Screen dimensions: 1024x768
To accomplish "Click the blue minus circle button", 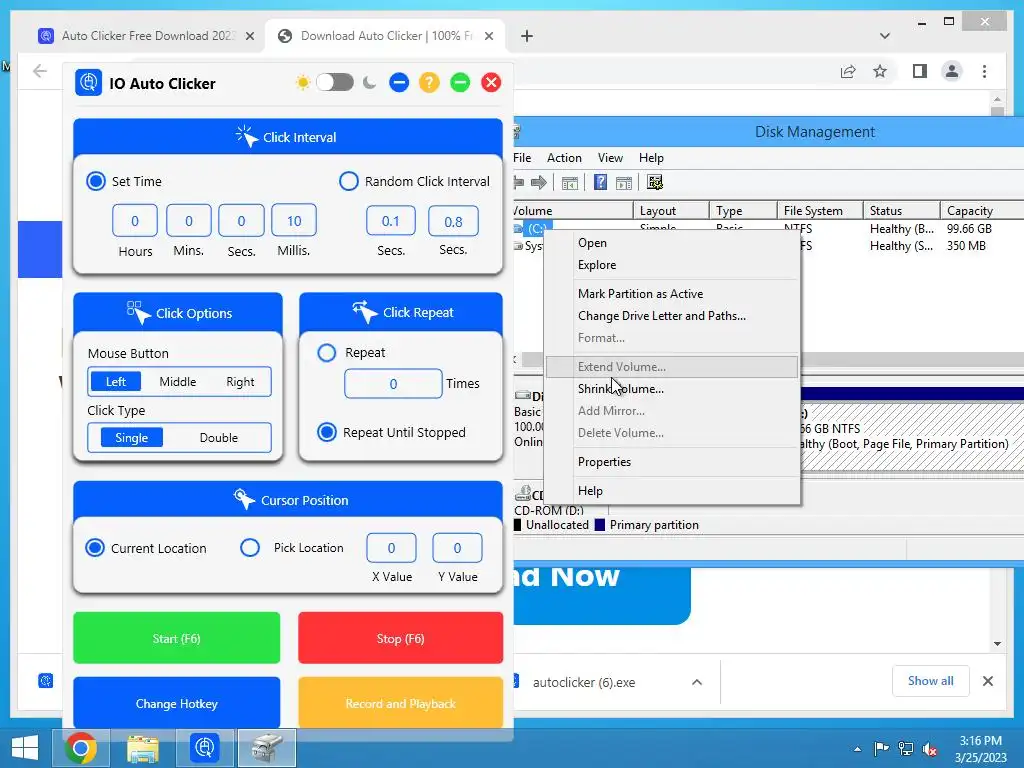I will (x=399, y=82).
